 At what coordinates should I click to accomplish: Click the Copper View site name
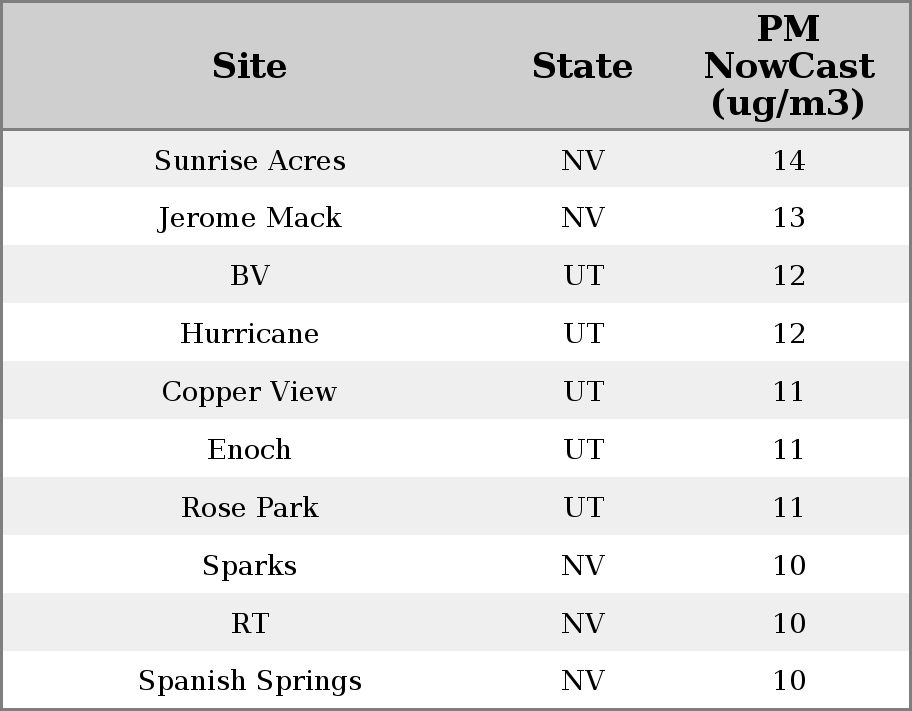point(250,392)
